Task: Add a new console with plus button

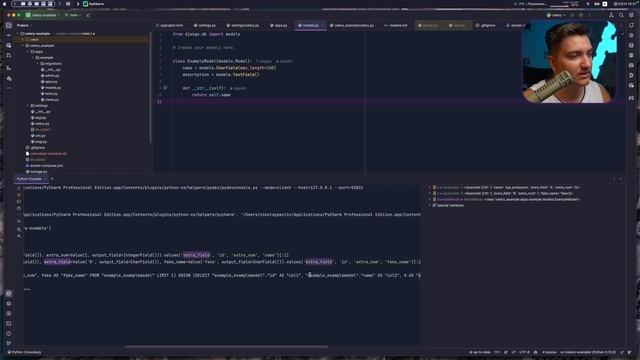Action: (52, 179)
